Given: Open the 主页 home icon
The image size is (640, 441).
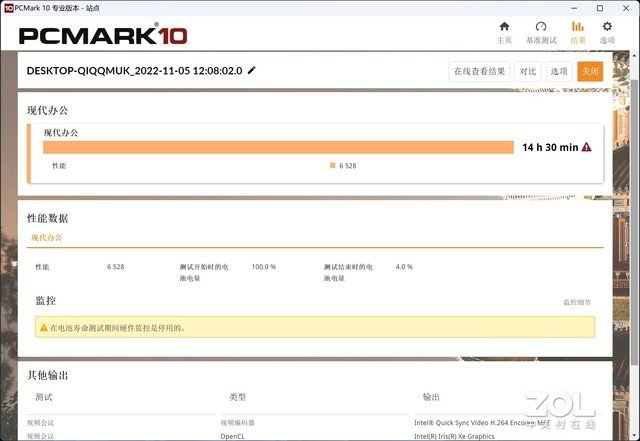Looking at the screenshot, I should pos(504,33).
